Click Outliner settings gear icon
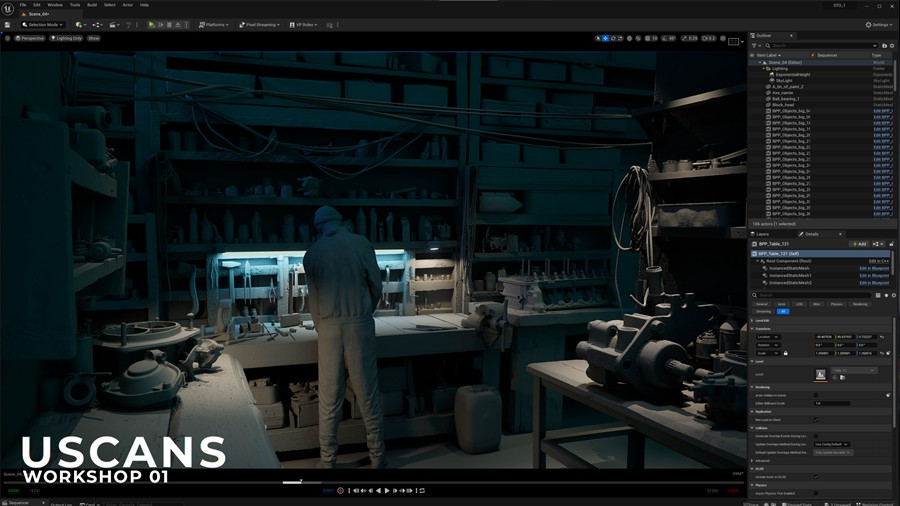 [x=892, y=45]
